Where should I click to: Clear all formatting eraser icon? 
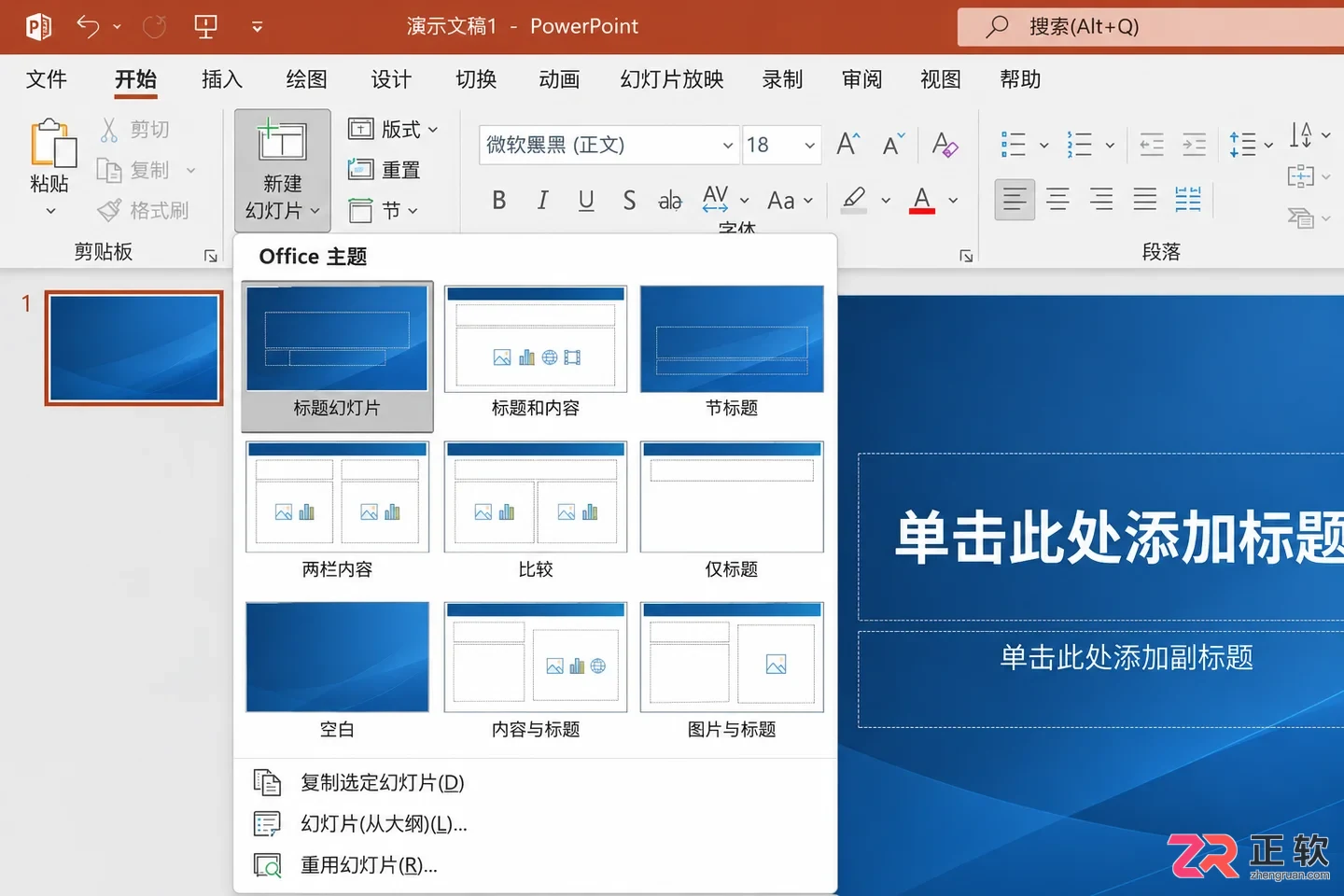(x=945, y=144)
